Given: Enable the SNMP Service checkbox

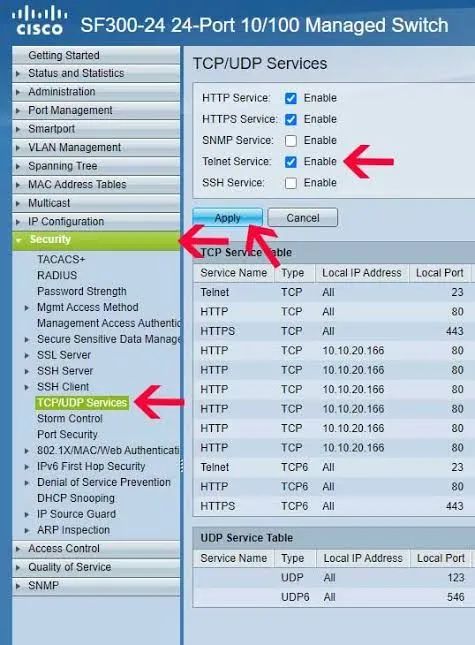Looking at the screenshot, I should (291, 141).
